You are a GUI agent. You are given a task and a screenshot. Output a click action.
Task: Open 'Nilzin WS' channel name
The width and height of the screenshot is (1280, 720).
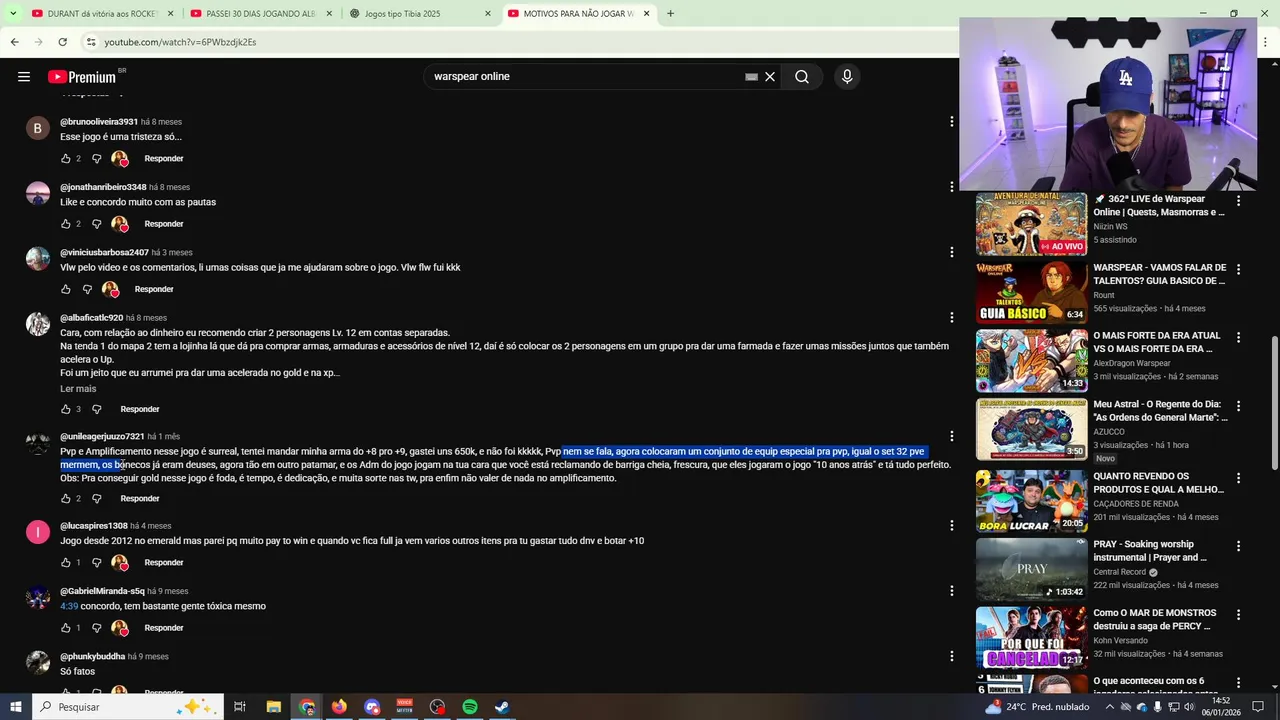(1110, 226)
